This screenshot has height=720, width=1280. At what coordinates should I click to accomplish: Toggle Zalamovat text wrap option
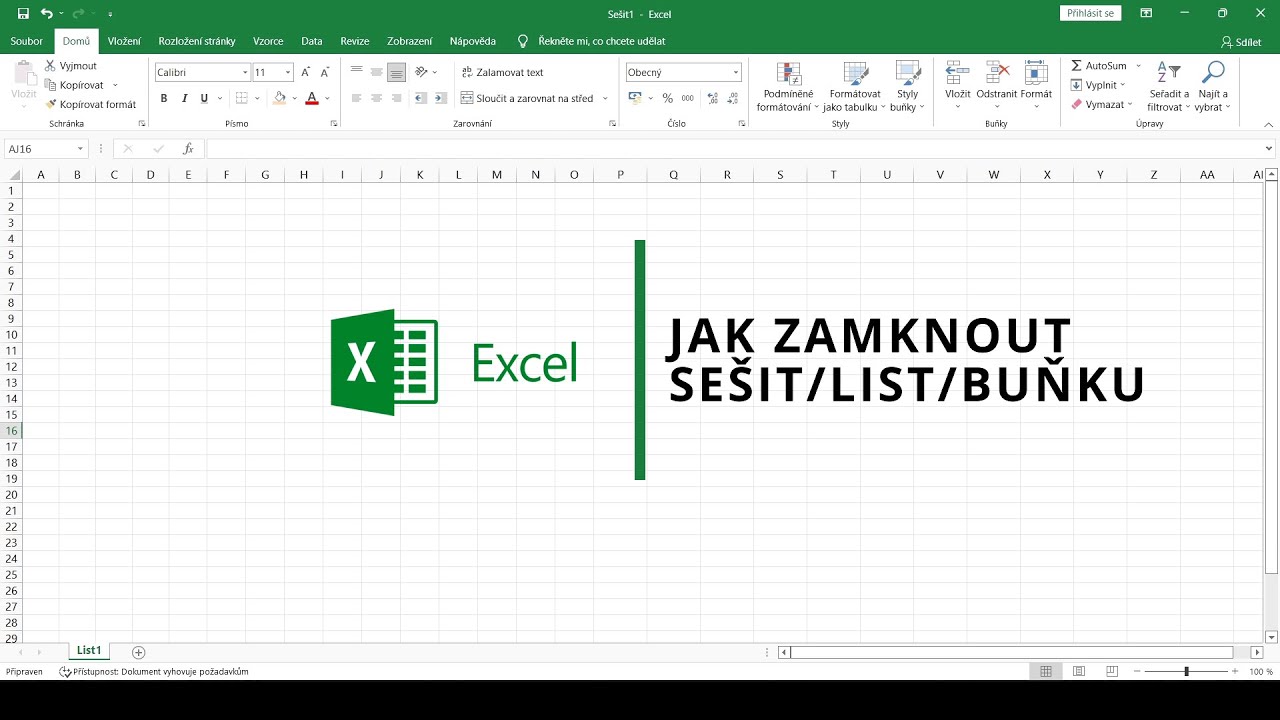503,72
